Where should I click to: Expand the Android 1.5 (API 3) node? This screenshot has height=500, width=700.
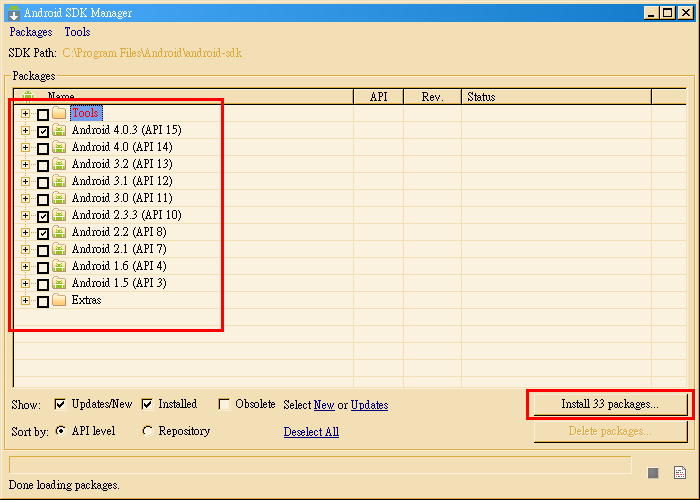click(25, 283)
